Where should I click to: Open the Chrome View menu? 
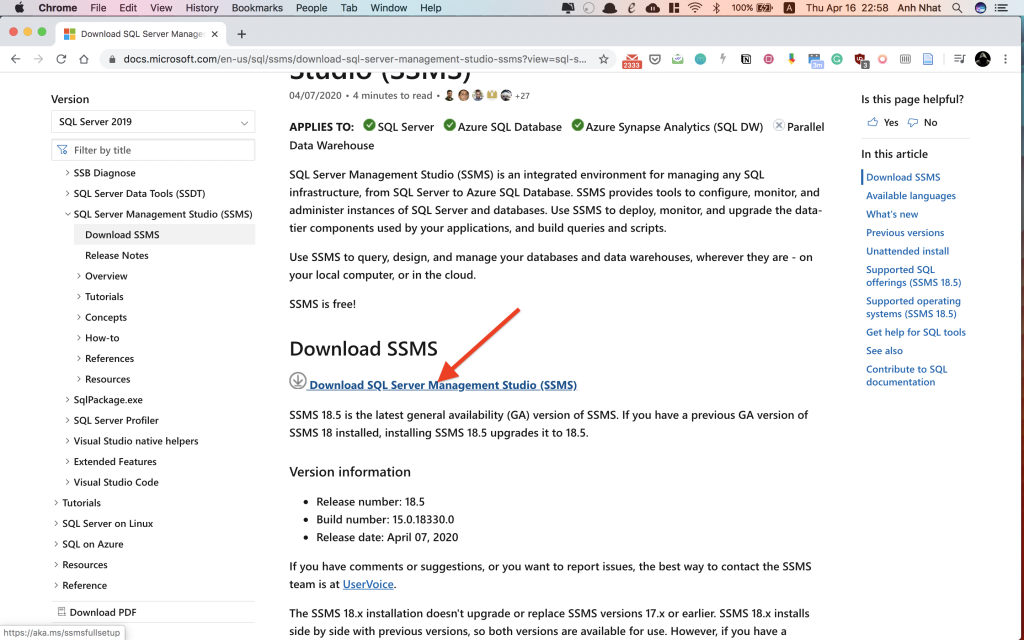(x=161, y=8)
